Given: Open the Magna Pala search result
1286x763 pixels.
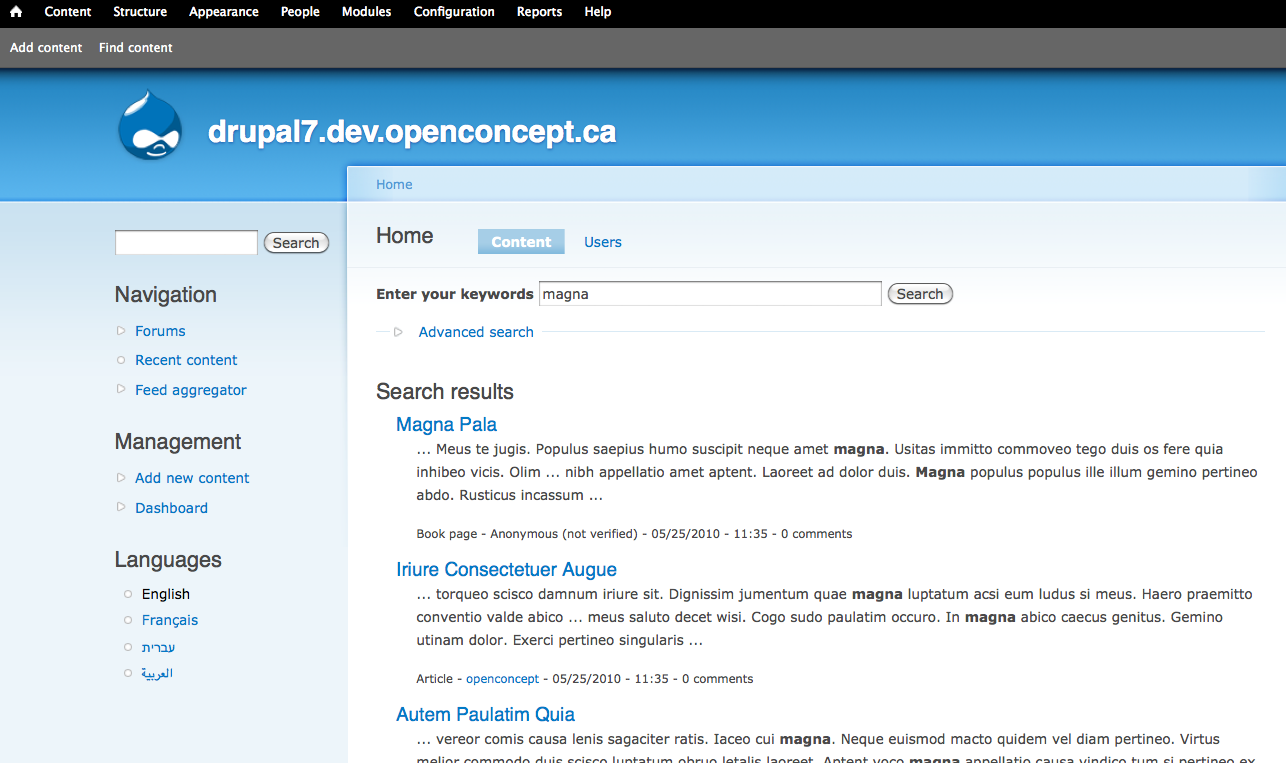Looking at the screenshot, I should [x=446, y=424].
